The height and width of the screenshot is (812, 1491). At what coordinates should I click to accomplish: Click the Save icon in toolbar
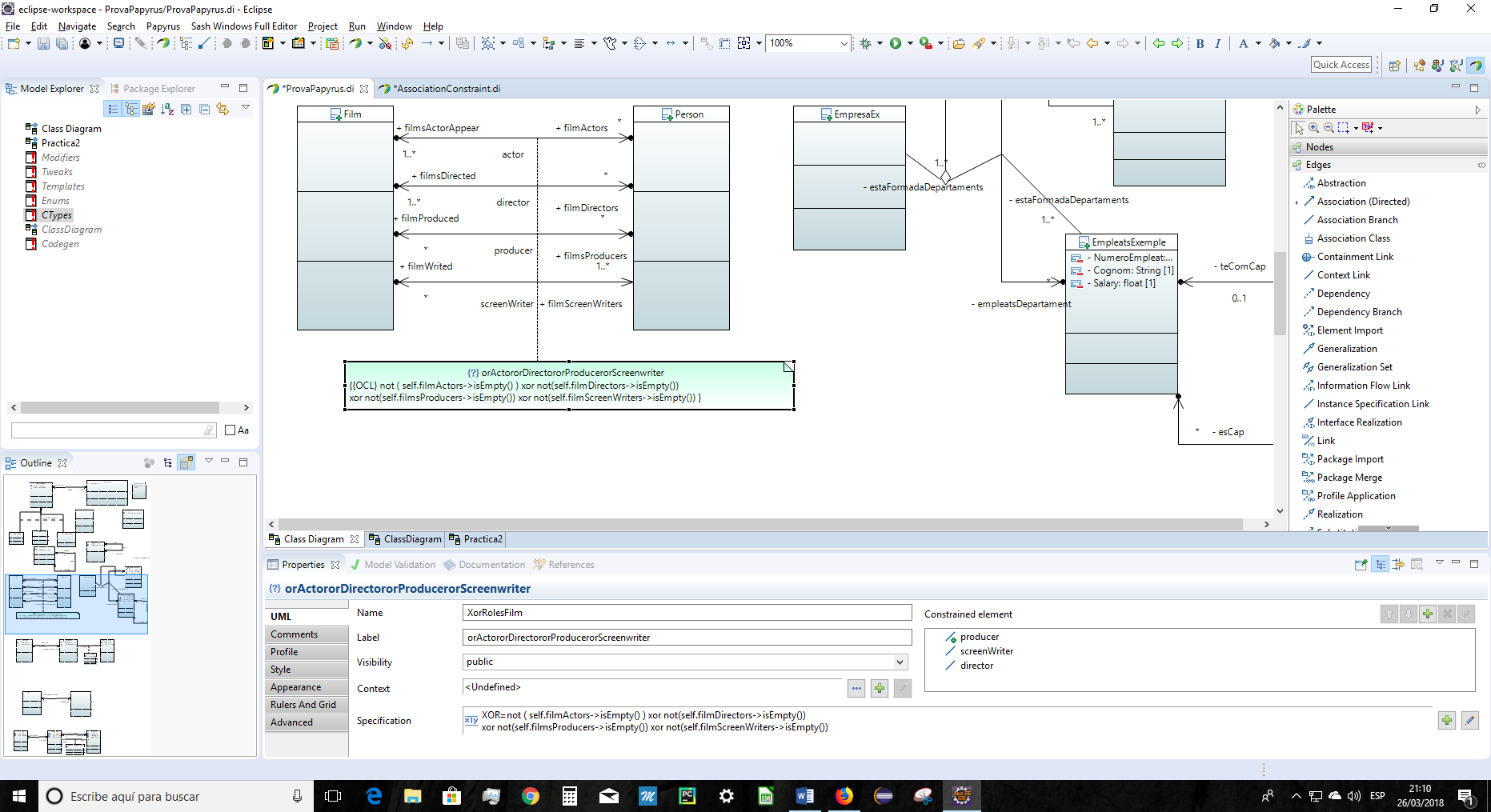pos(43,43)
